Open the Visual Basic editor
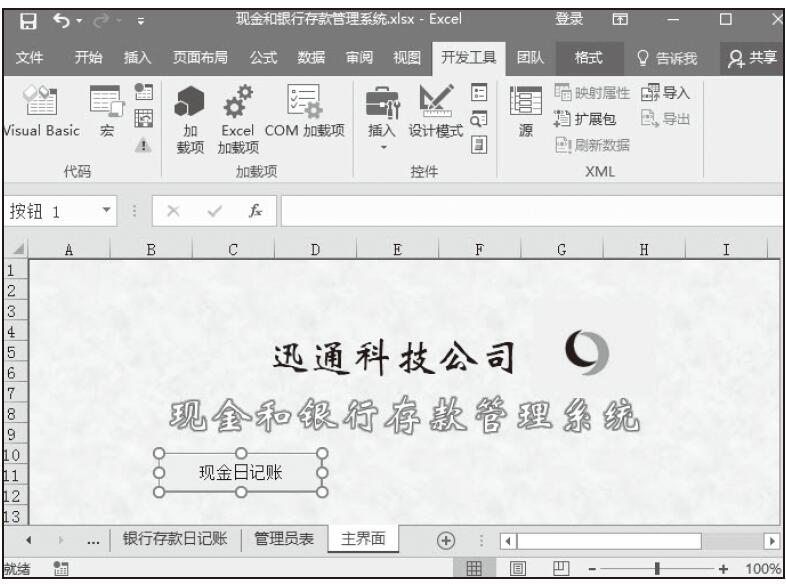Screen dimensions: 786x584 pyautogui.click(x=40, y=112)
